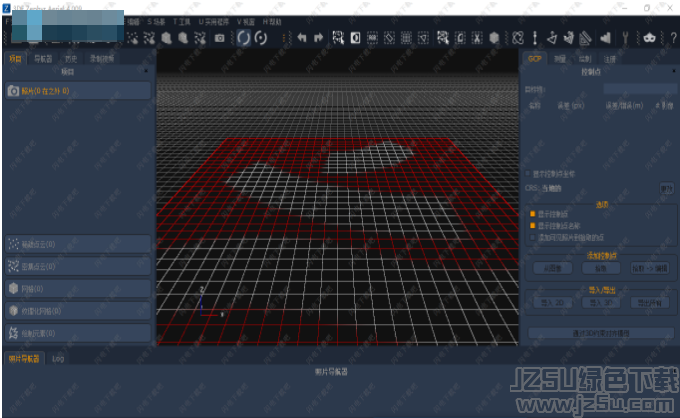Click the 更改 button next to CRS
The height and width of the screenshot is (418, 680).
(x=666, y=188)
